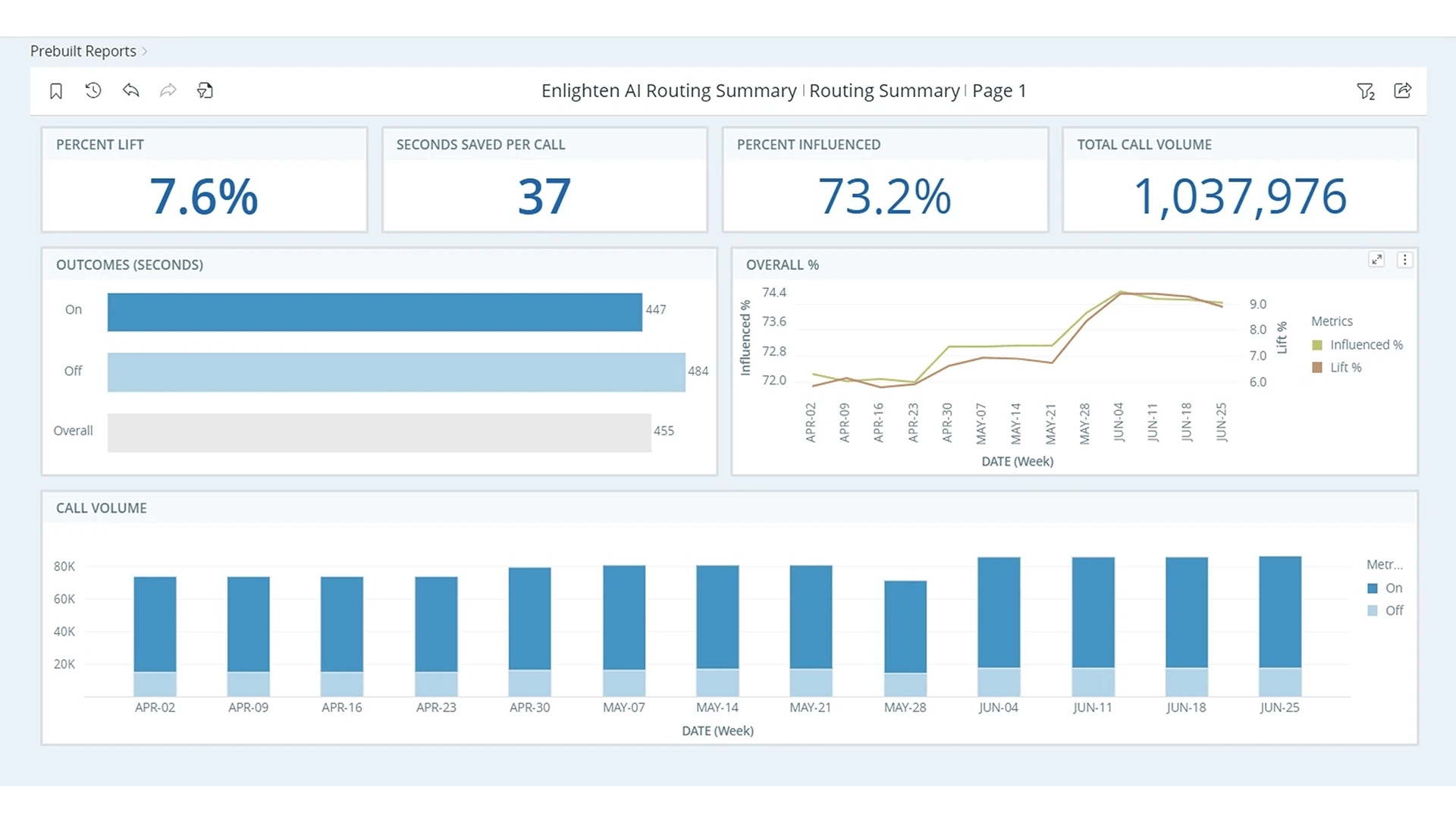The image size is (1456, 819).
Task: Open the version history icon
Action: click(x=93, y=90)
